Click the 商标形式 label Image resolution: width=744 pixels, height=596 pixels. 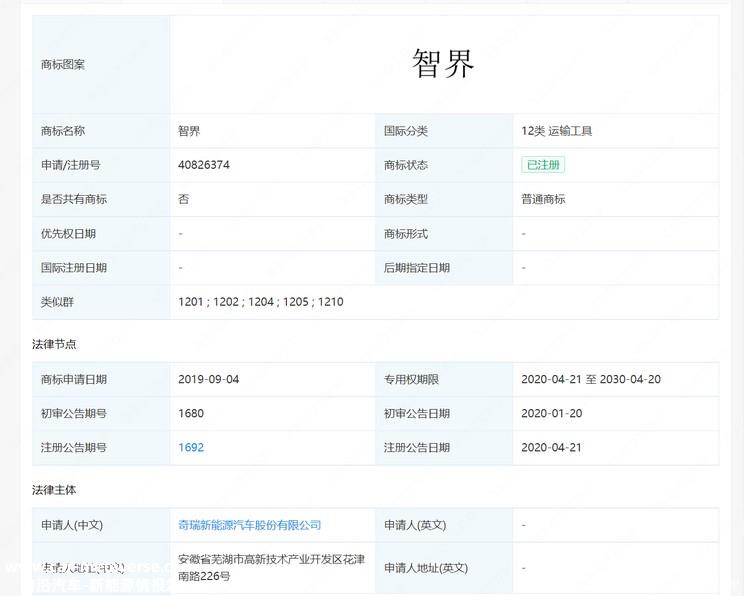pyautogui.click(x=406, y=233)
